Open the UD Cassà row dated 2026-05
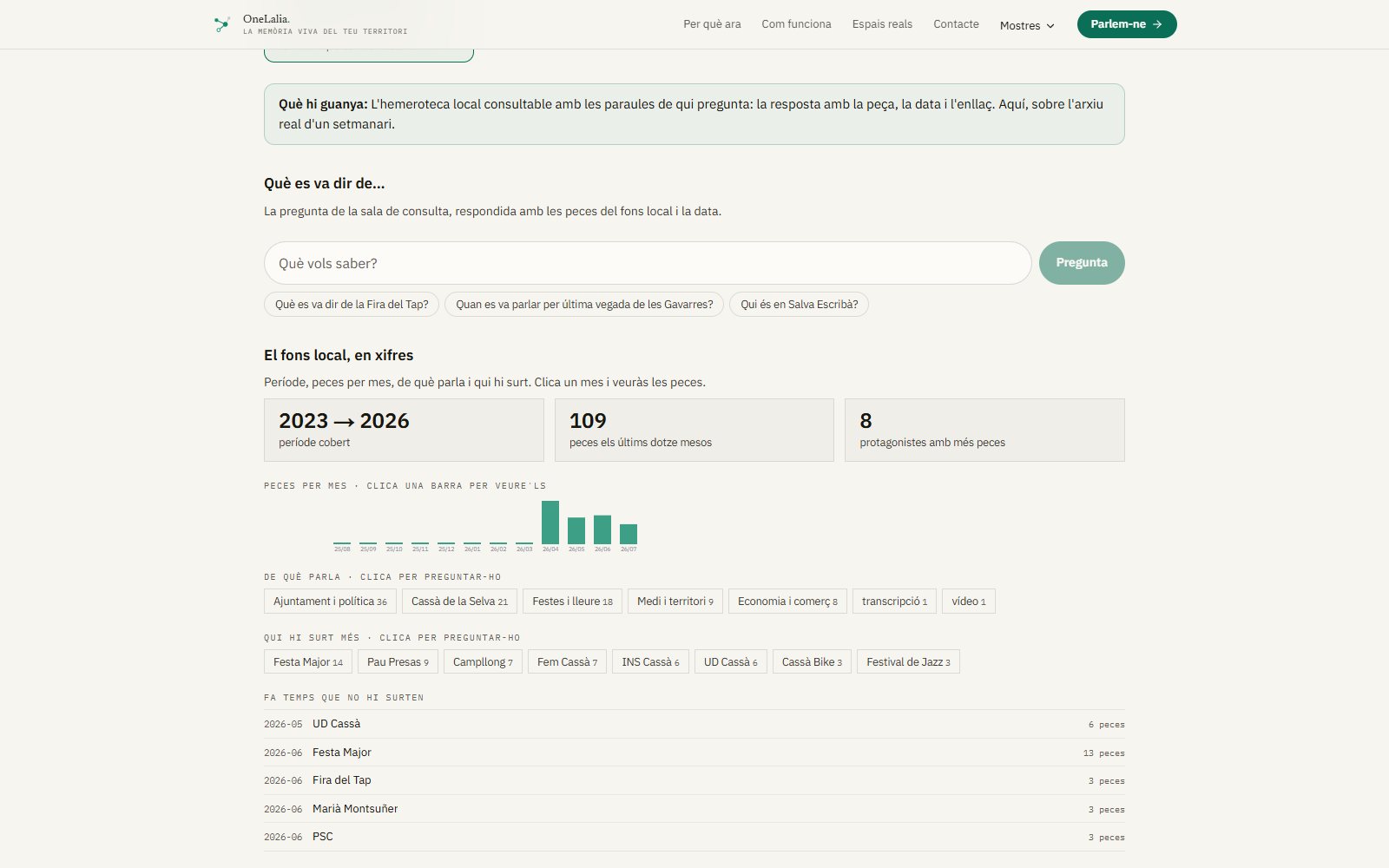 tap(694, 724)
